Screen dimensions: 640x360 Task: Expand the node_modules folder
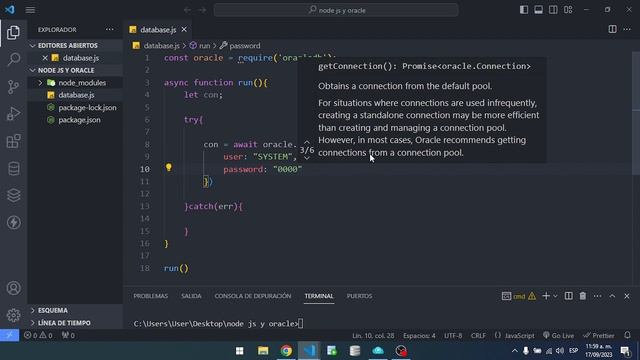pos(40,83)
